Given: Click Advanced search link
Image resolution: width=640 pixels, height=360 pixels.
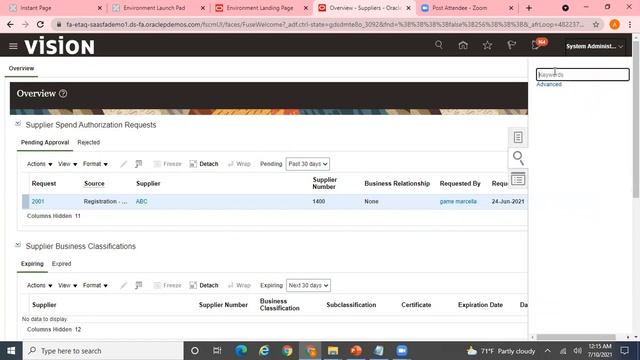Looking at the screenshot, I should point(549,84).
